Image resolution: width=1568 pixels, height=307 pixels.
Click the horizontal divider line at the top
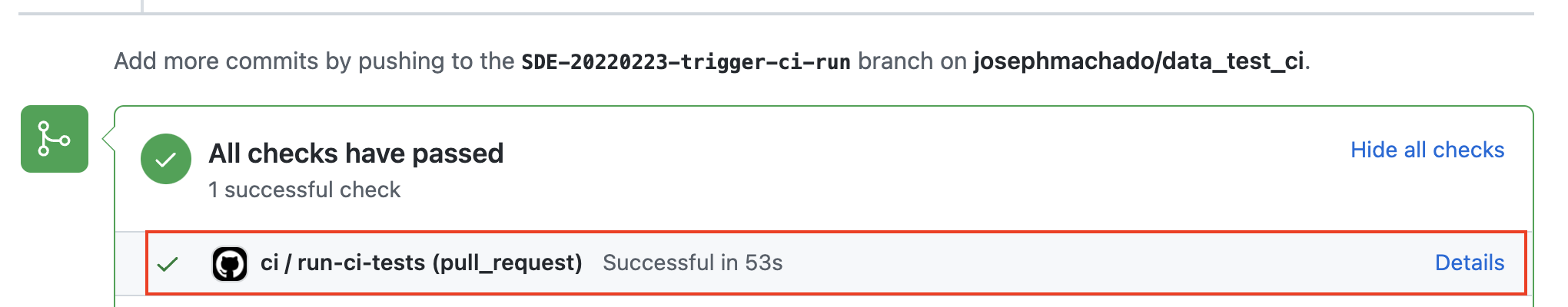[x=769, y=13]
